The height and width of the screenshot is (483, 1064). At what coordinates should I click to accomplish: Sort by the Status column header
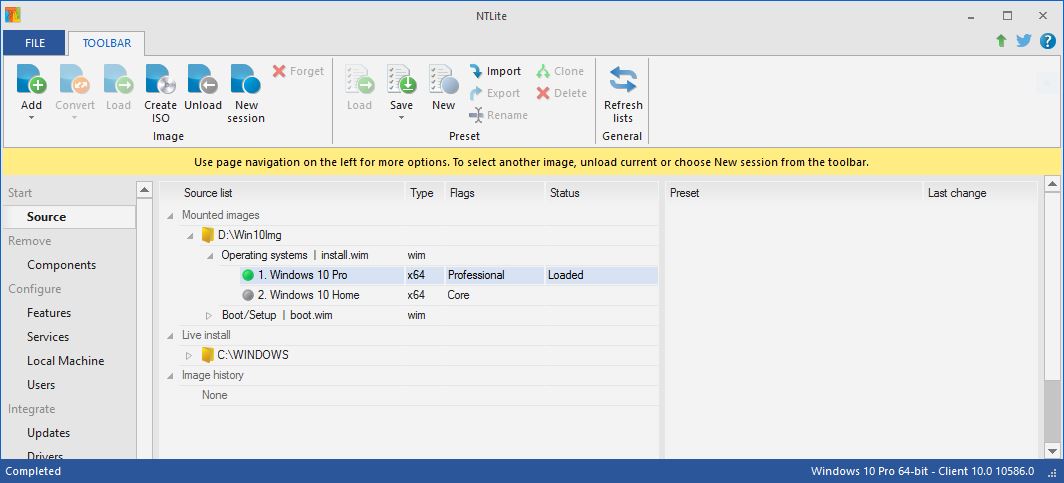[x=601, y=193]
